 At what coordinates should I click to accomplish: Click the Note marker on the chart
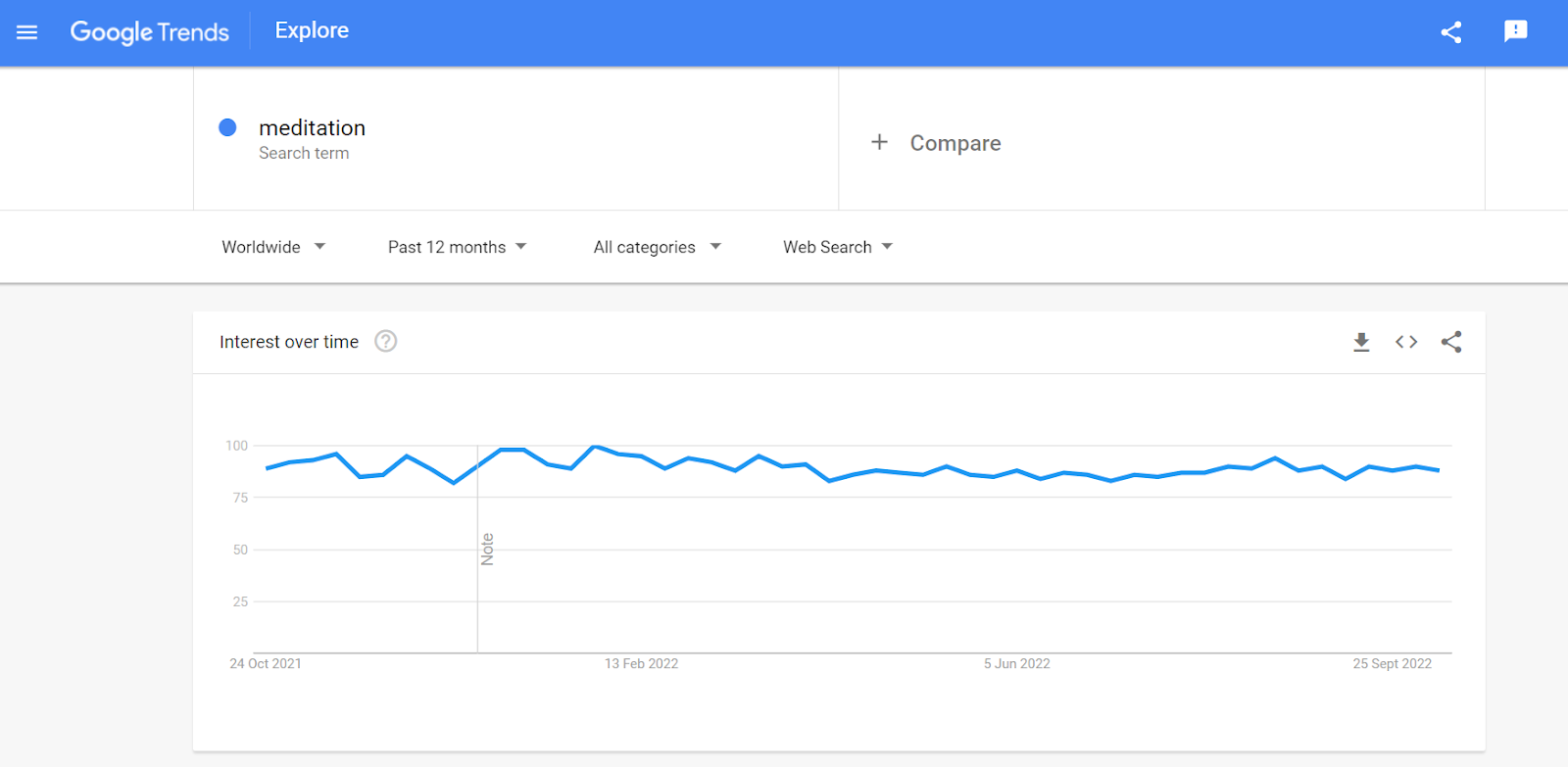487,550
